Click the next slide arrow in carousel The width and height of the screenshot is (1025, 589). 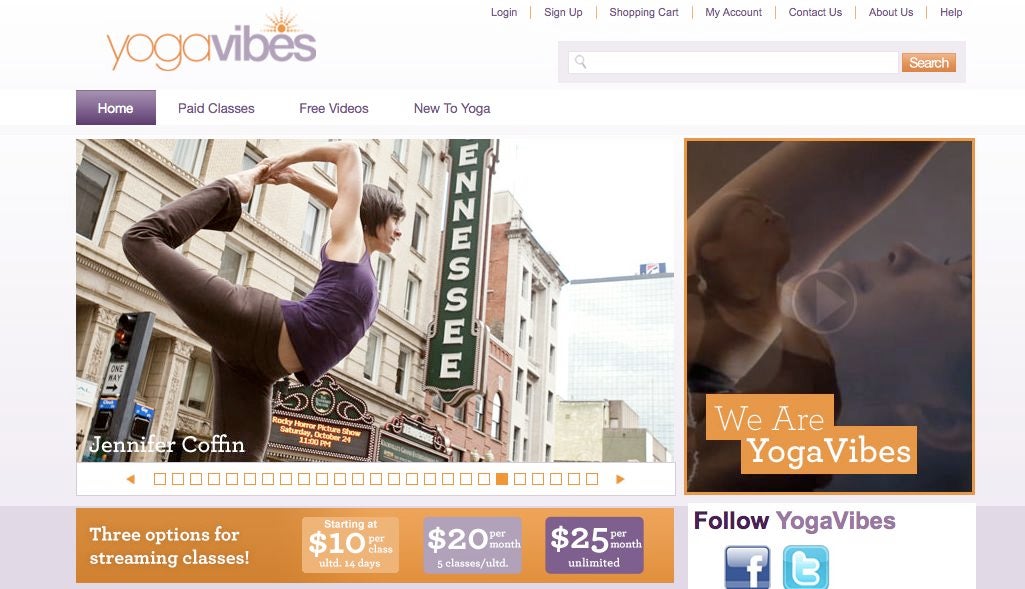tap(620, 479)
